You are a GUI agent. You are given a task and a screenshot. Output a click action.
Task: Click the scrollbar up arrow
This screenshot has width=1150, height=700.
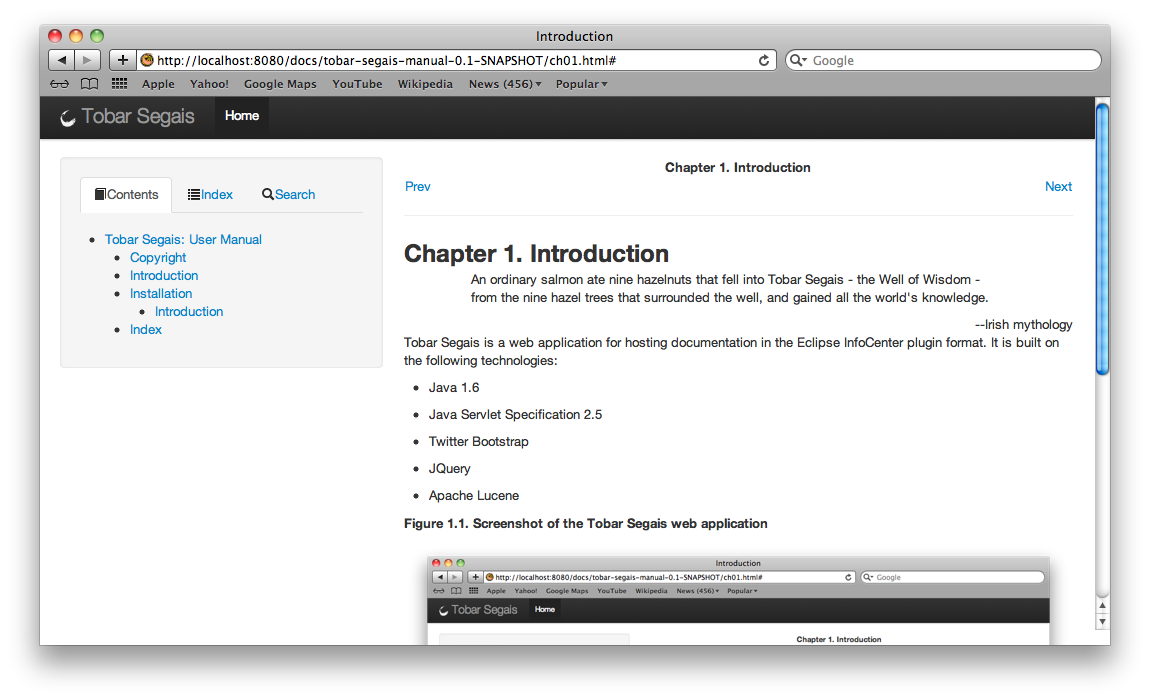pyautogui.click(x=1102, y=605)
